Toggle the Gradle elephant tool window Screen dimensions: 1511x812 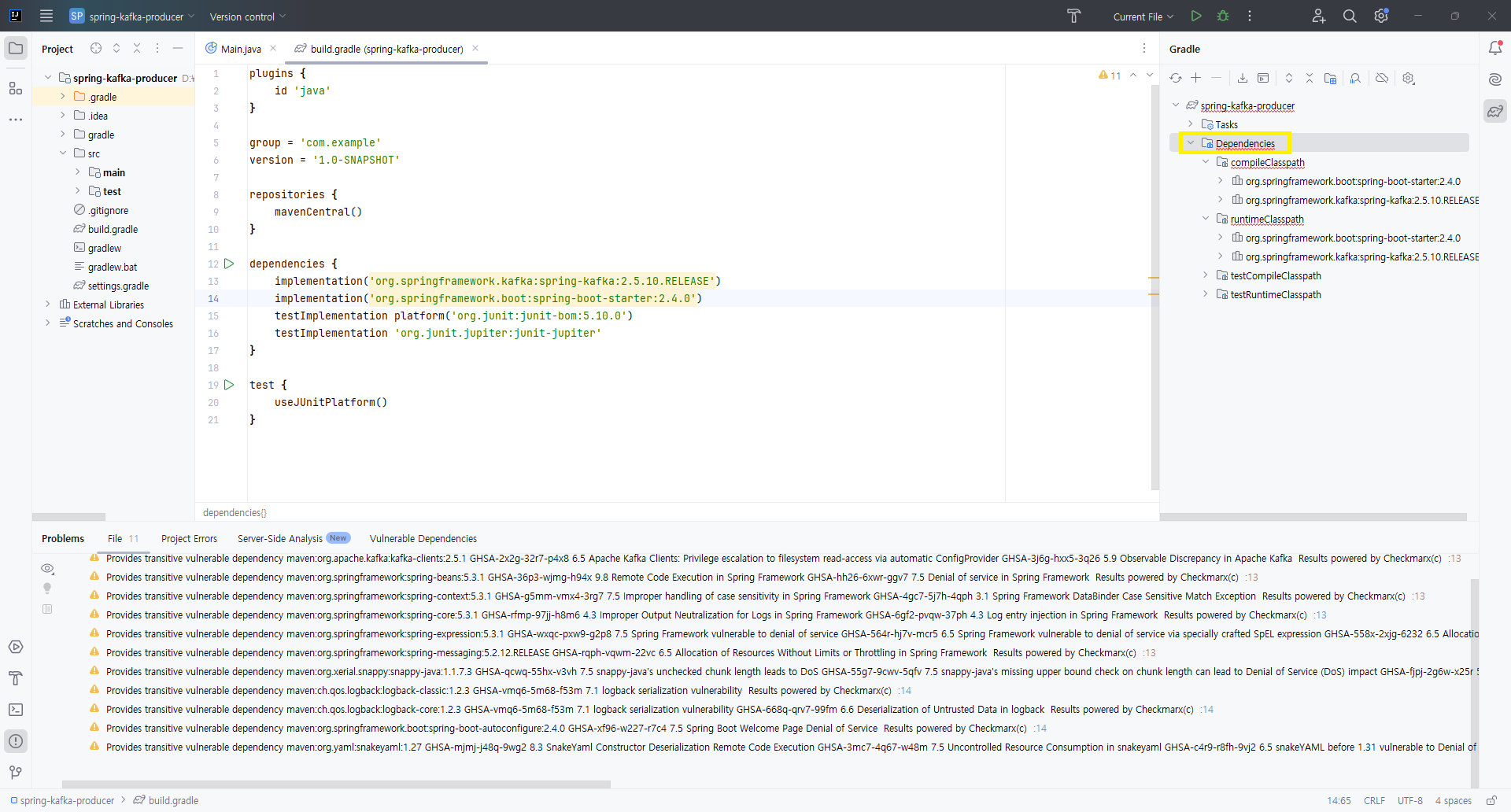coord(1495,111)
